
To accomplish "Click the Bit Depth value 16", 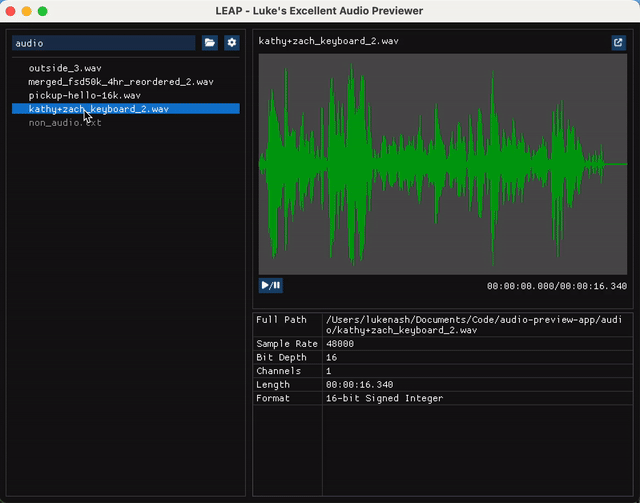I will (478, 357).
